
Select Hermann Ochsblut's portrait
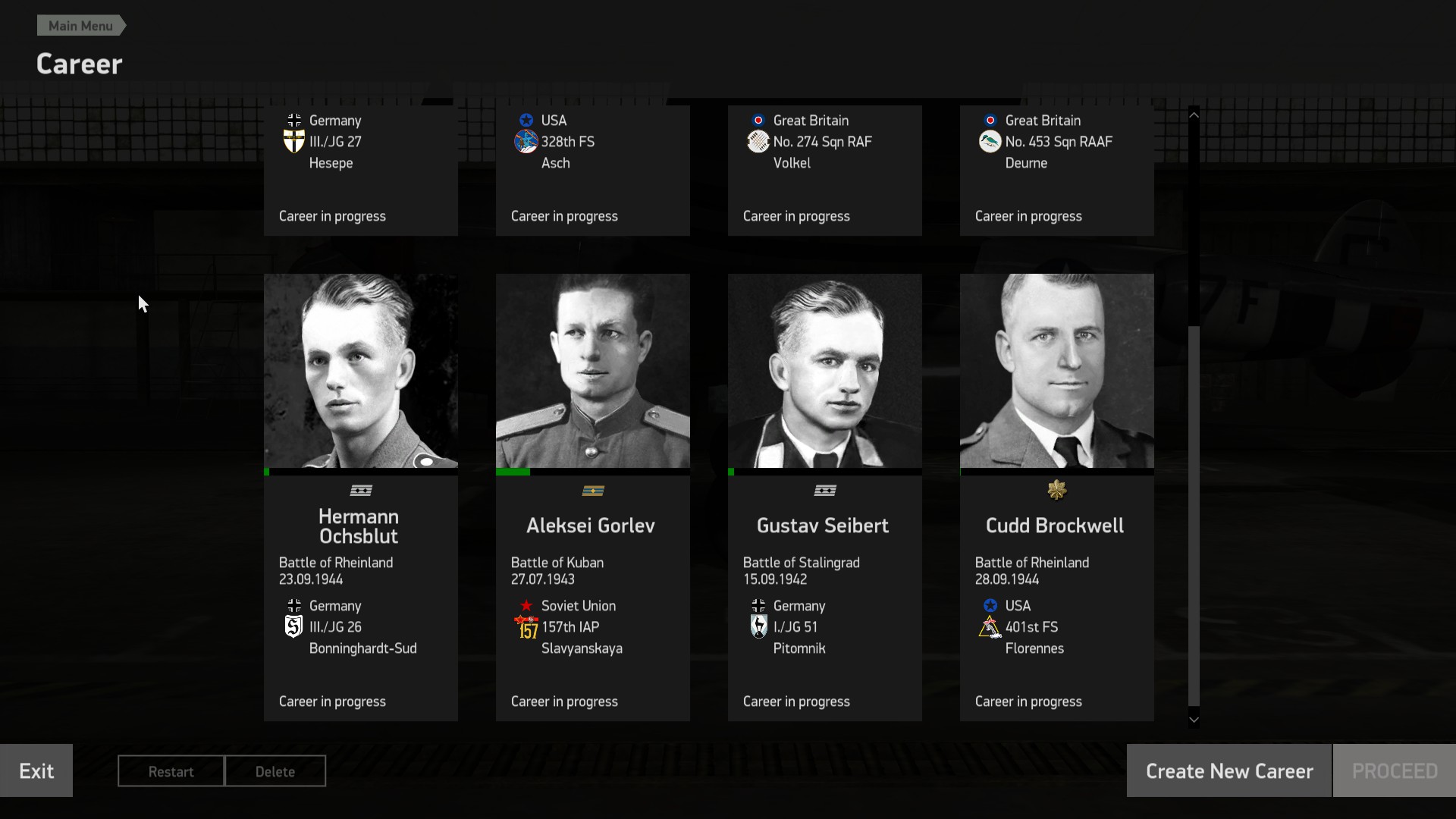pyautogui.click(x=361, y=371)
